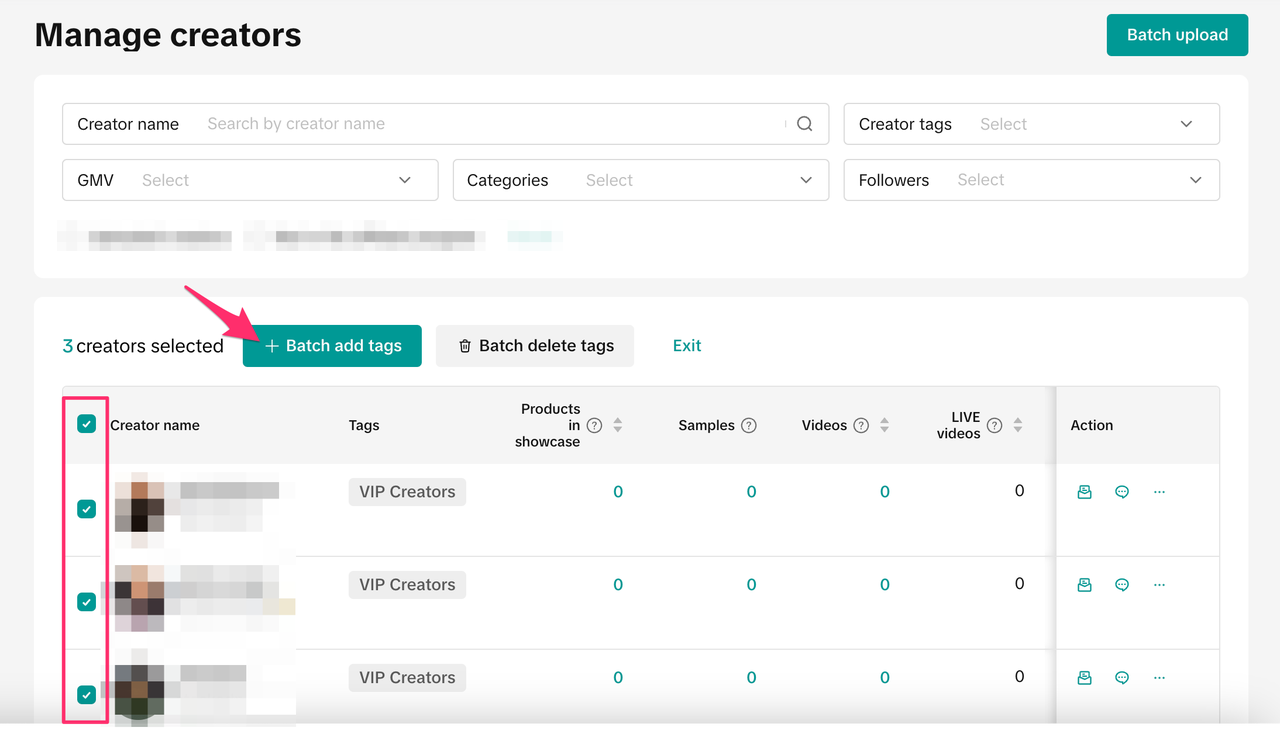Viewport: 1280px width, 748px height.
Task: Show help tooltip for Samples column
Action: [x=748, y=425]
